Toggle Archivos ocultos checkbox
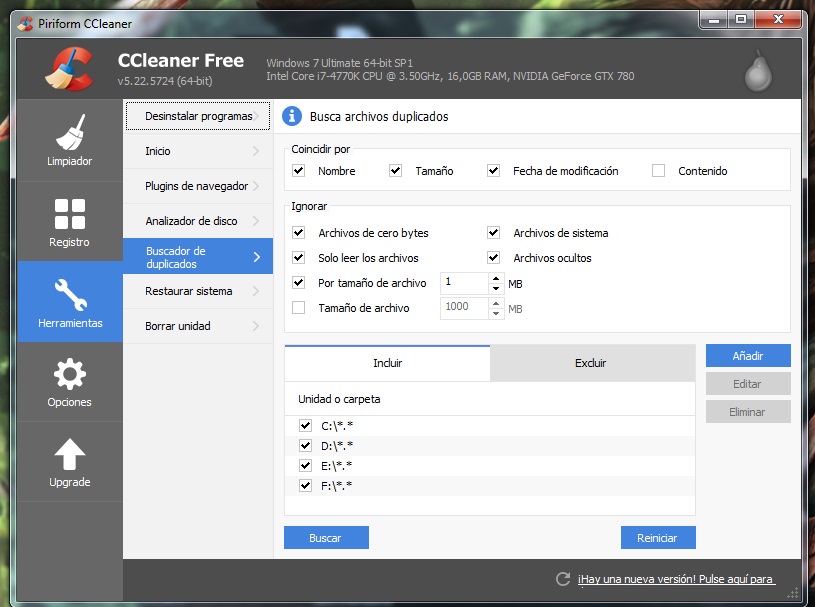 coord(493,257)
